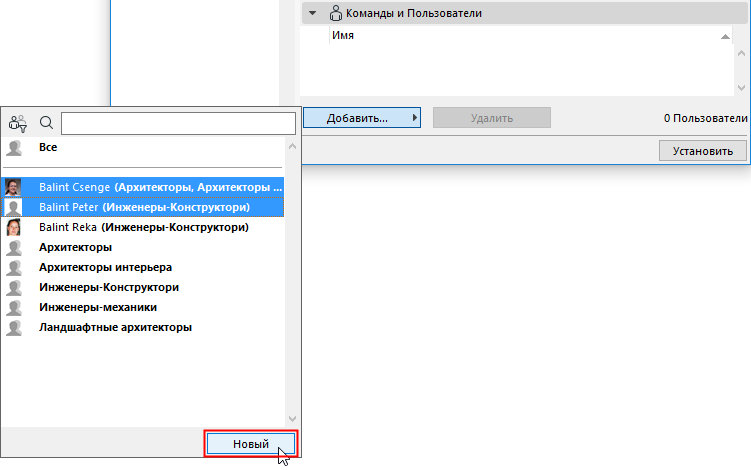This screenshot has width=751, height=470.
Task: Open the 'Добавить...' dropdown button
Action: pyautogui.click(x=362, y=118)
